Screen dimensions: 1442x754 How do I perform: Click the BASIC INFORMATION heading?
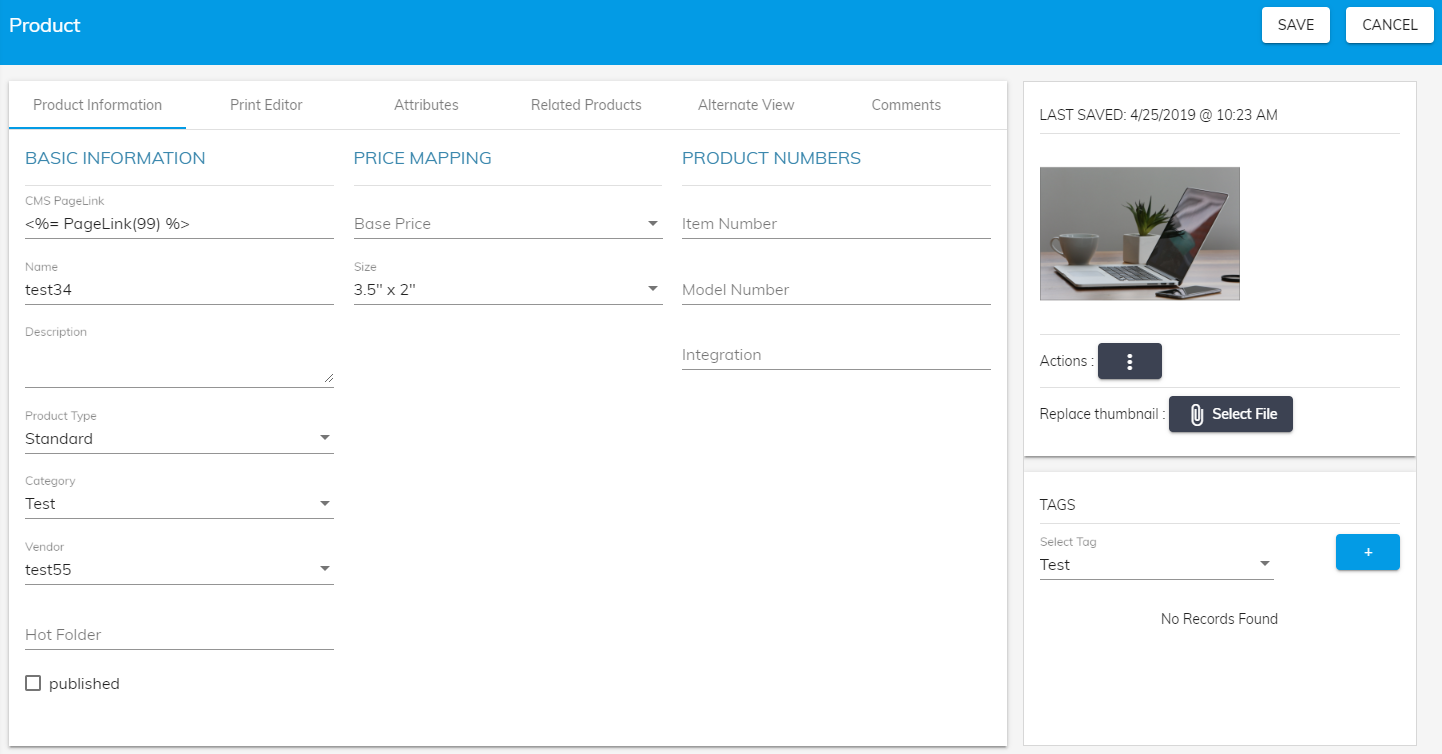click(x=115, y=158)
